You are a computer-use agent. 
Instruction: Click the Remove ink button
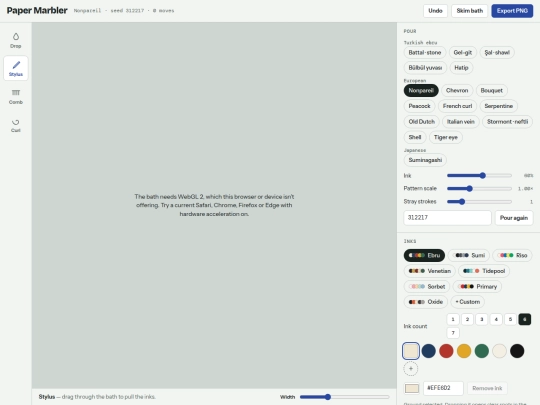[487, 388]
